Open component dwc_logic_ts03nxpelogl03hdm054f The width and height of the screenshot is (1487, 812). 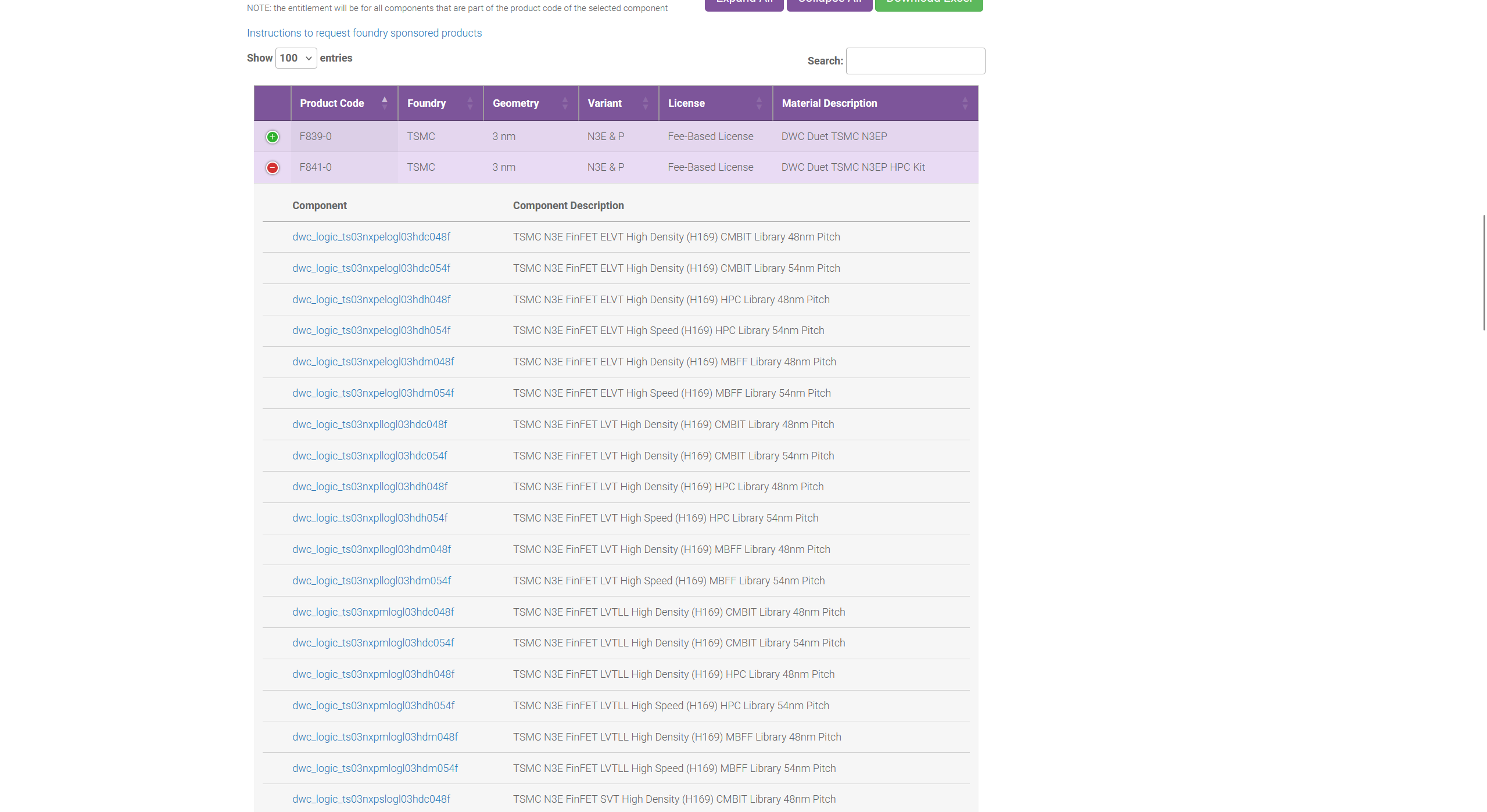(373, 393)
